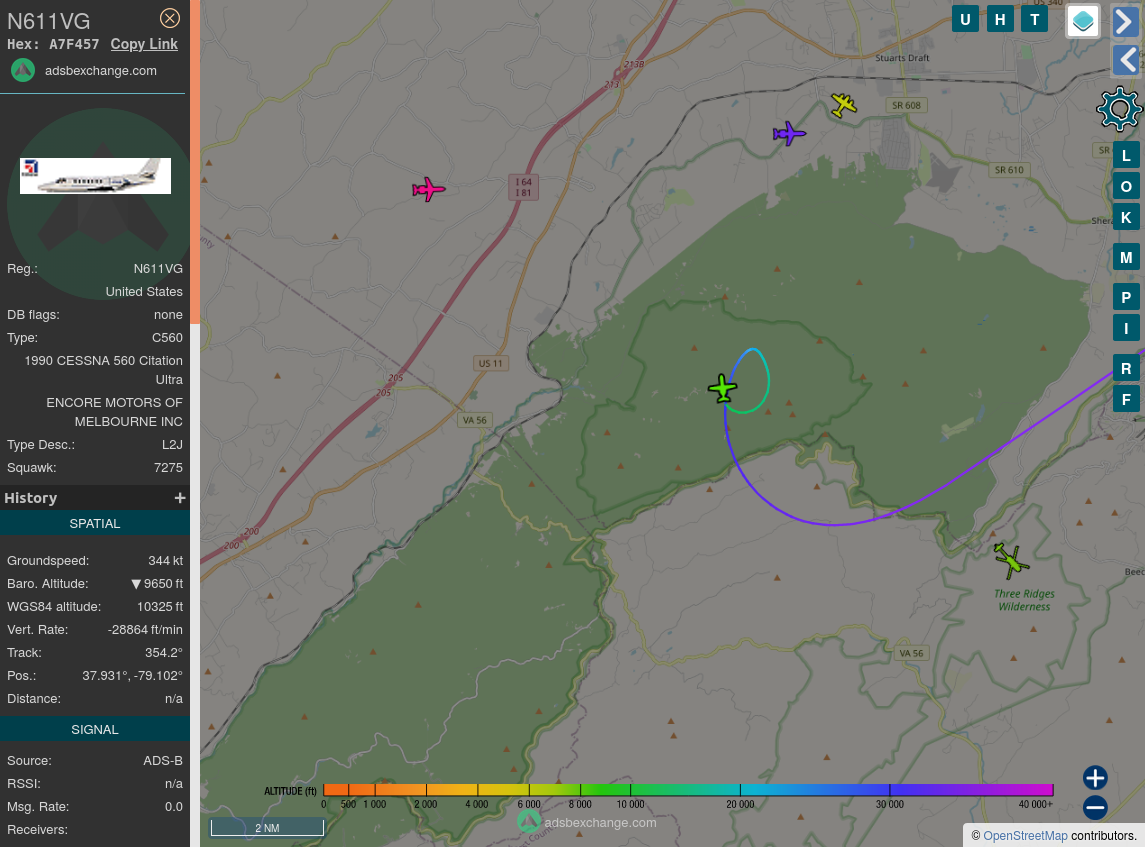Click the WGS84 altitude value 10325 ft
The height and width of the screenshot is (847, 1145).
[160, 607]
